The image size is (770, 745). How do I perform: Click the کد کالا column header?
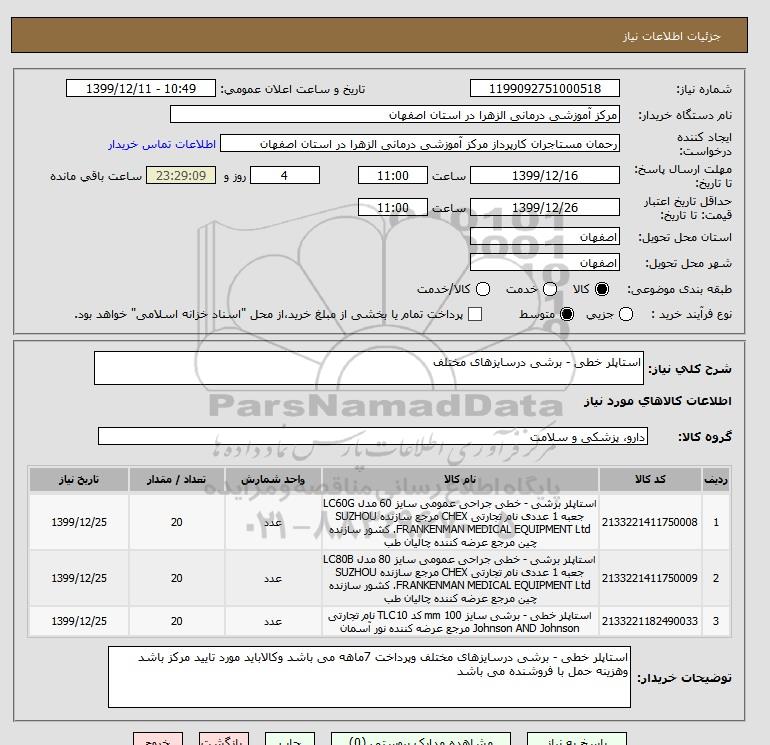point(650,479)
